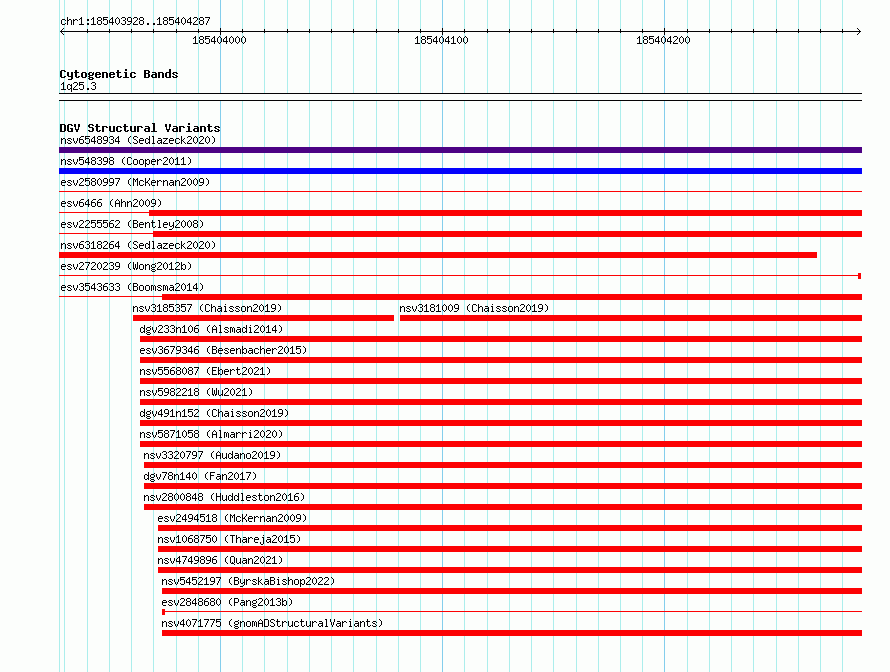Click the 1q25.3 cytogenetic band
Image resolution: width=890 pixels, height=672 pixels.
coord(78,86)
